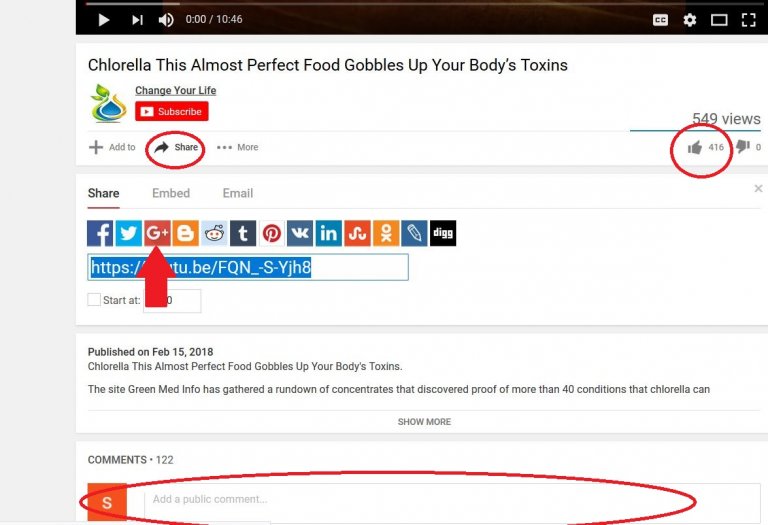Toggle closed captions CC button

point(660,20)
